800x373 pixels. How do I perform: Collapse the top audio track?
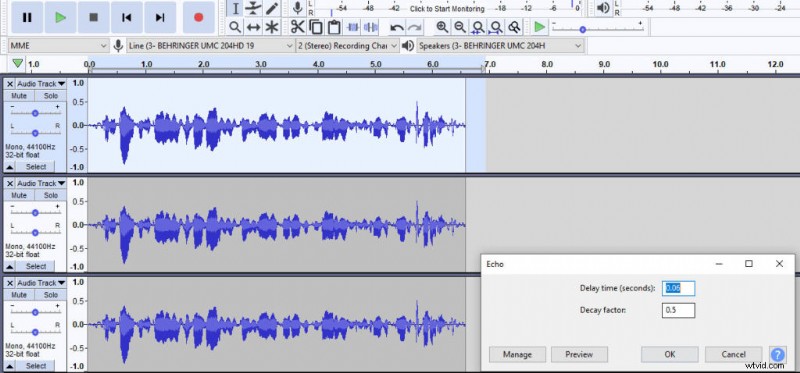[x=10, y=167]
